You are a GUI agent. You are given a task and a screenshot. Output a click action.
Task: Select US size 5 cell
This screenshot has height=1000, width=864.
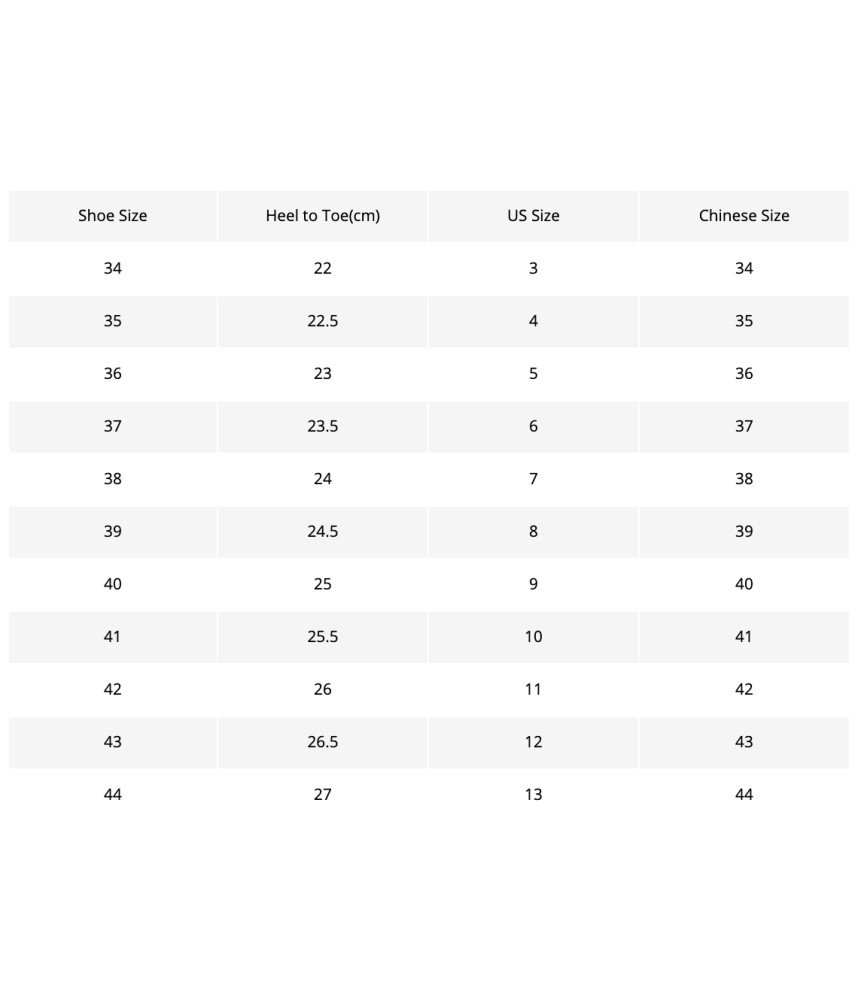point(533,373)
